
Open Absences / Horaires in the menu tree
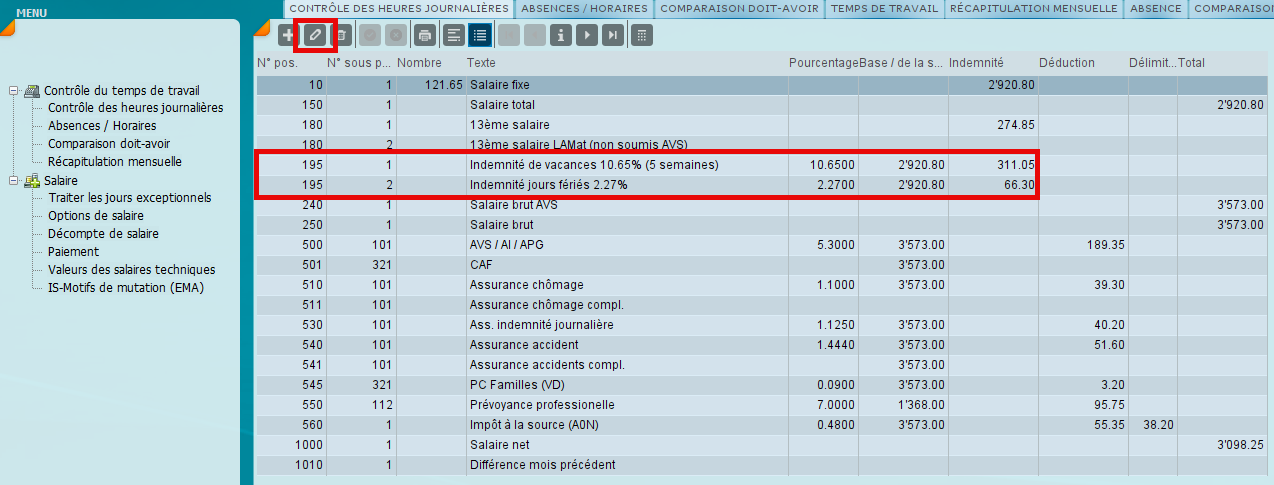tap(102, 126)
